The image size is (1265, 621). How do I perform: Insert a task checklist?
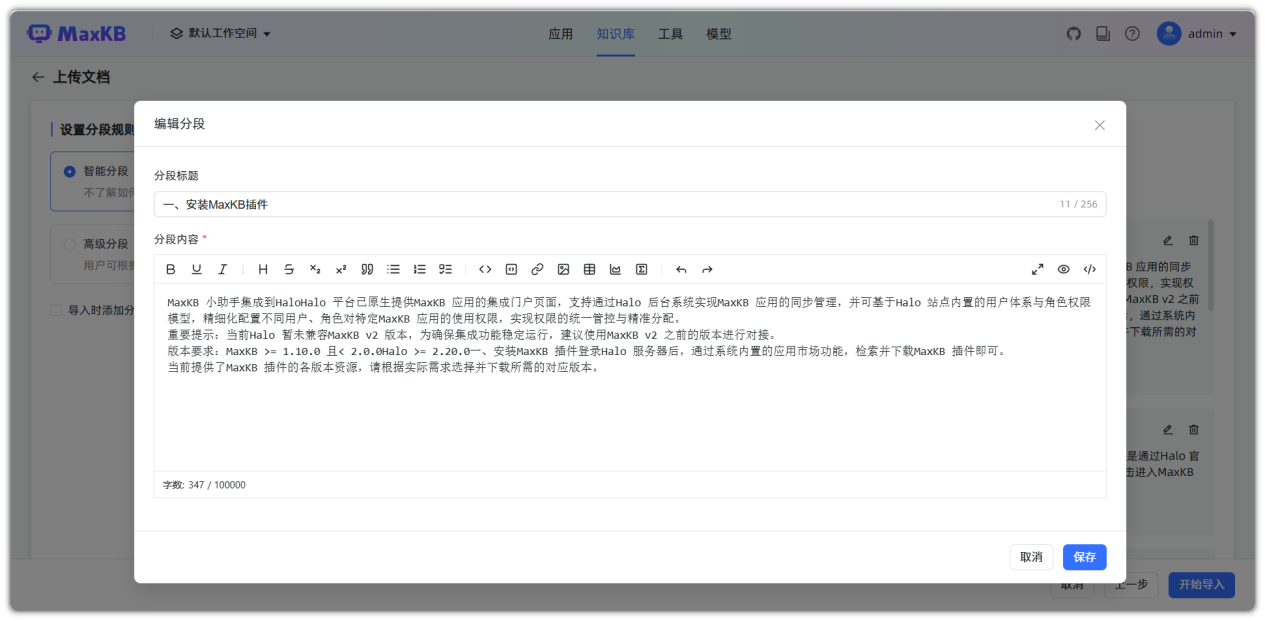446,269
